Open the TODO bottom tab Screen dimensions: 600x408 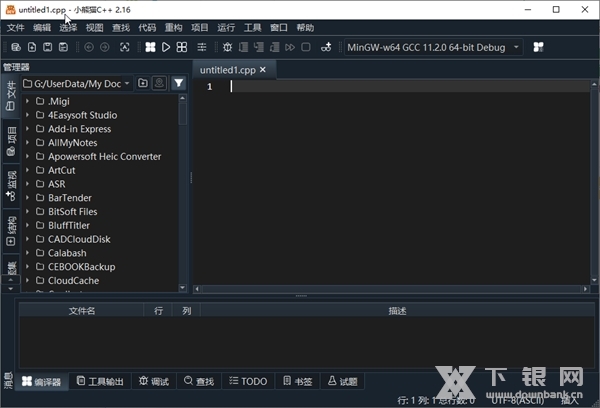[x=248, y=381]
